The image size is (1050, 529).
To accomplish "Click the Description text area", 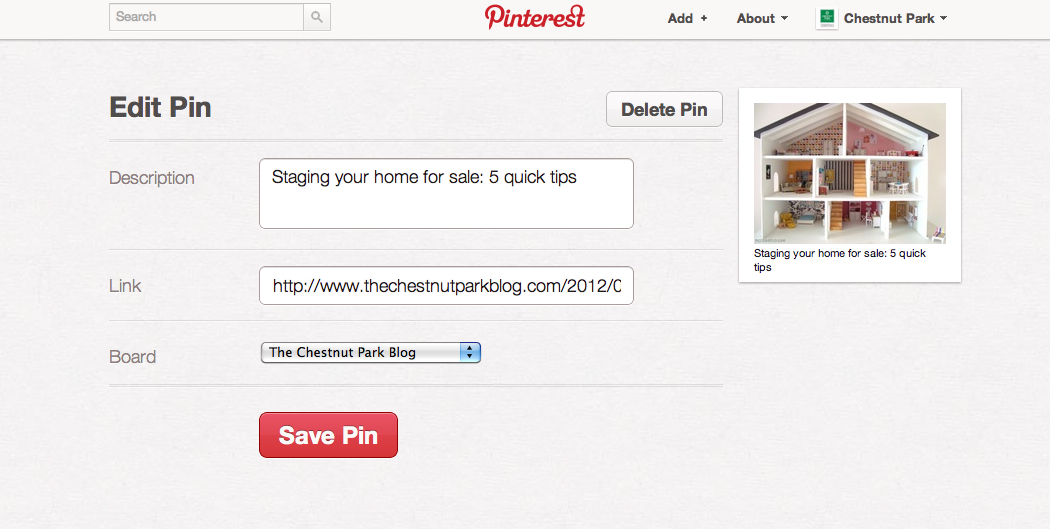I will tap(446, 193).
